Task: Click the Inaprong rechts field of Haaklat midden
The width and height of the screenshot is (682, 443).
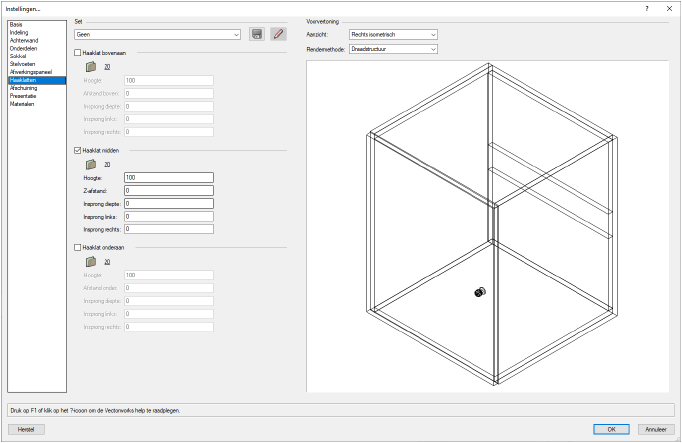Action: click(169, 229)
